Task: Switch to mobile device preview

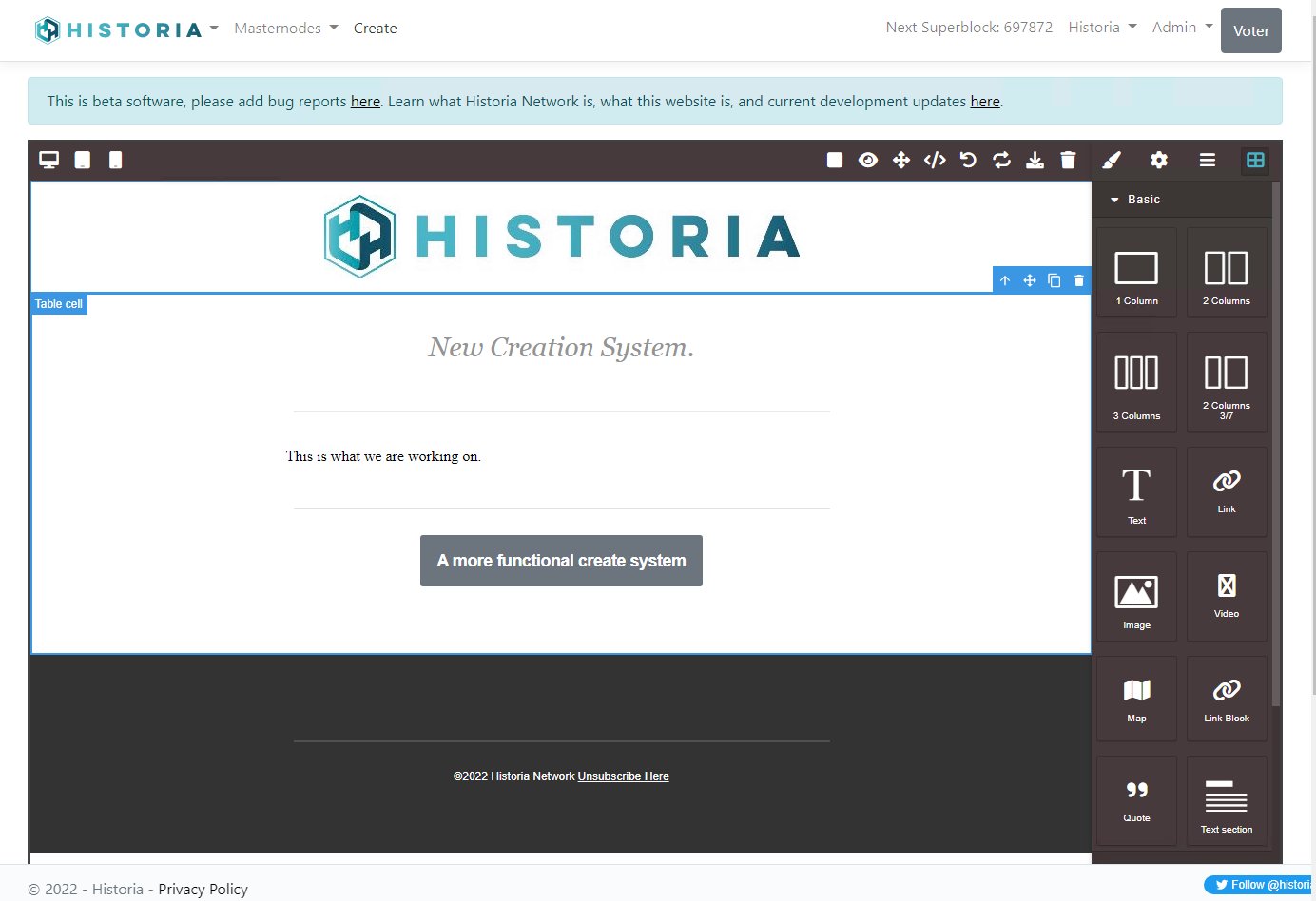Action: coord(115,160)
